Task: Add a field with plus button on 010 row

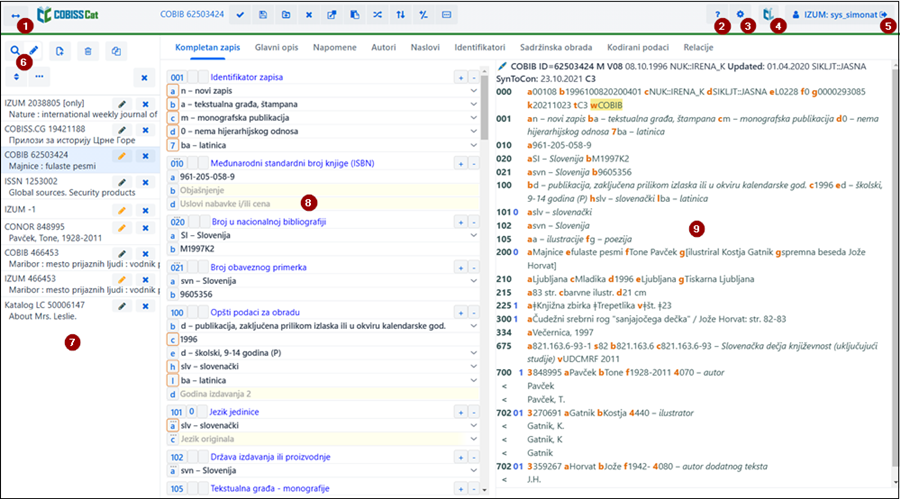Action: [460, 164]
